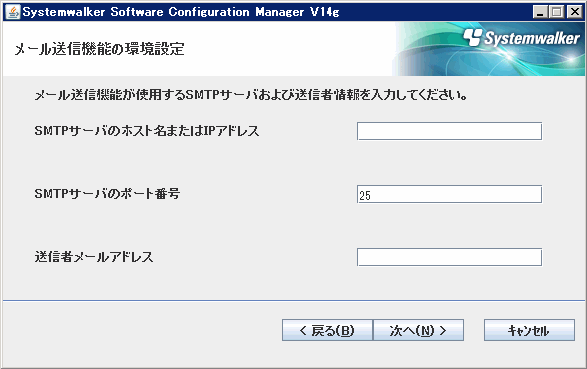Screen dimensions: 587x369
Task: Click the teal swirl banner graphic
Action: [x=490, y=49]
